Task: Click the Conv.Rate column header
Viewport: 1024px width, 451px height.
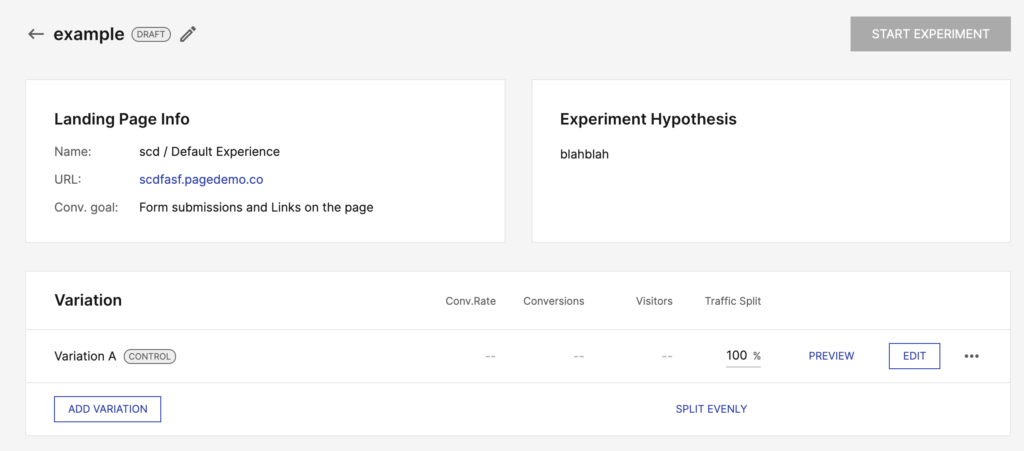Action: [x=471, y=302]
